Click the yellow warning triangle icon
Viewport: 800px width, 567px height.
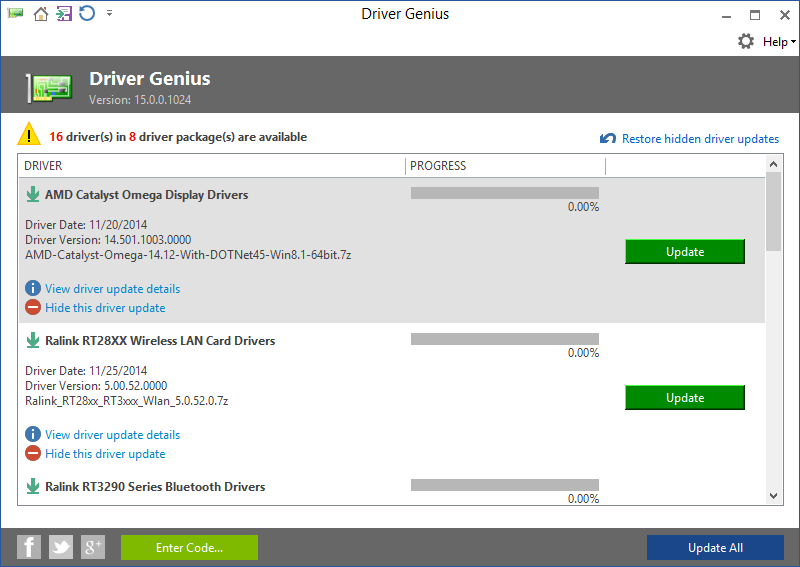29,134
